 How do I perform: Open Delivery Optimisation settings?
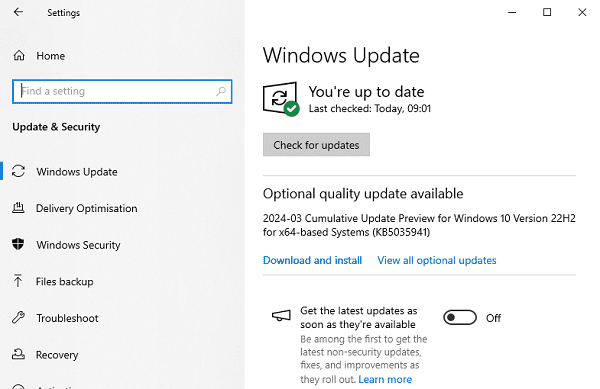pyautogui.click(x=86, y=208)
